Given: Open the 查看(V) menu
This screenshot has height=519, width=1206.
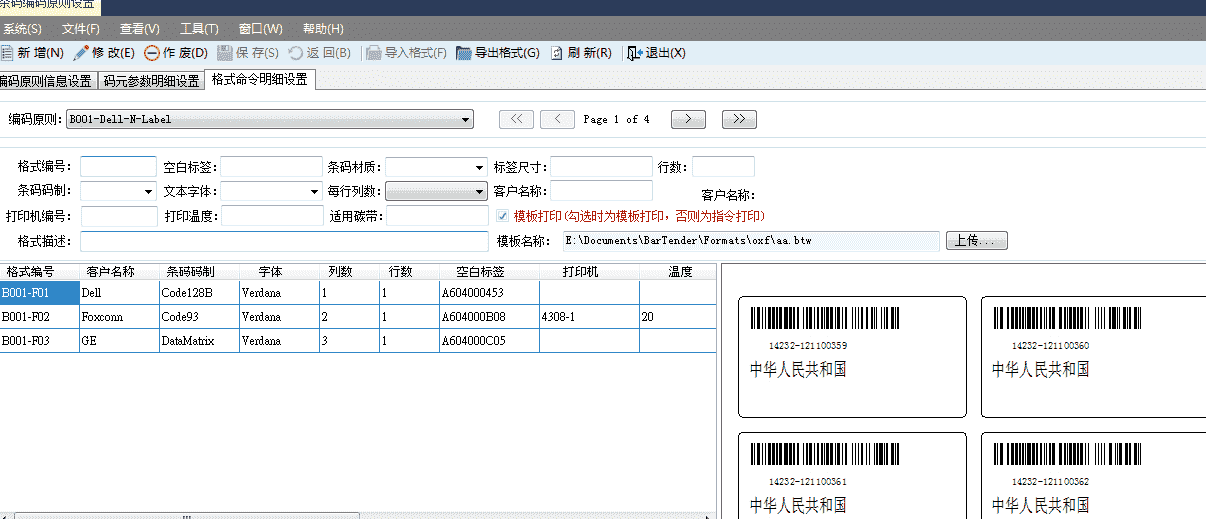Looking at the screenshot, I should click(139, 29).
